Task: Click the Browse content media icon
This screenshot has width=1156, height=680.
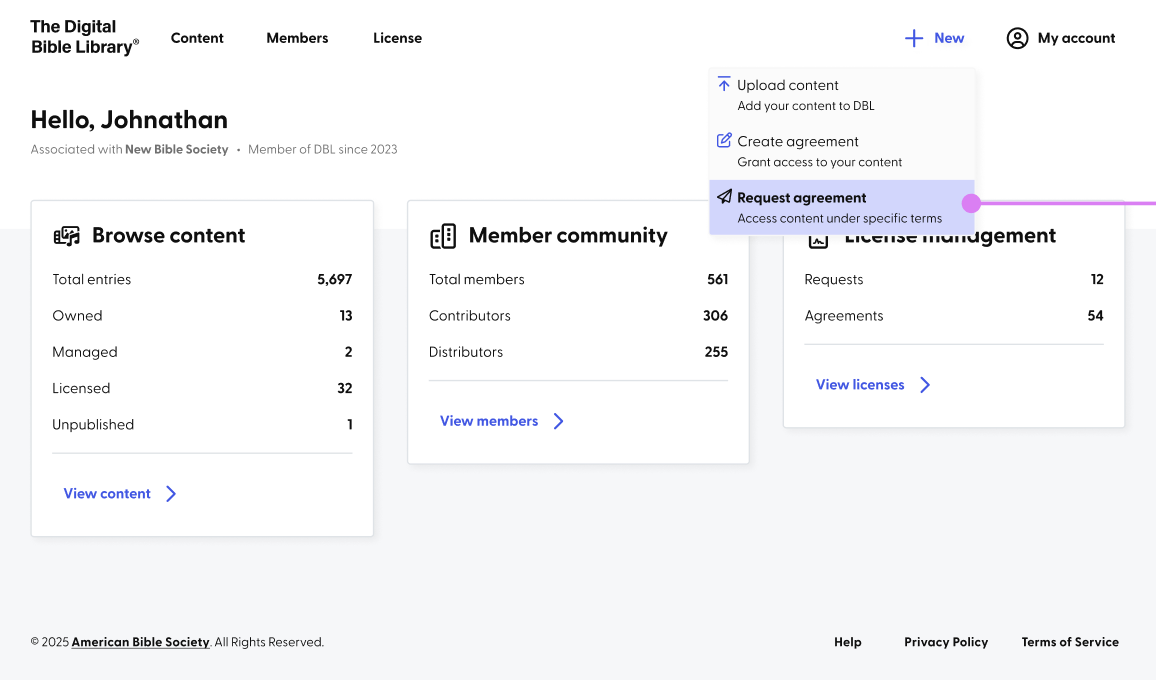Action: click(67, 235)
